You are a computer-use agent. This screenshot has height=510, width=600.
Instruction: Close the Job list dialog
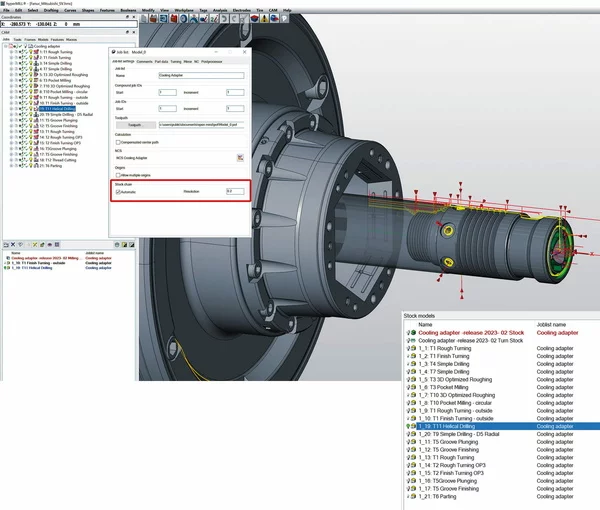246,50
